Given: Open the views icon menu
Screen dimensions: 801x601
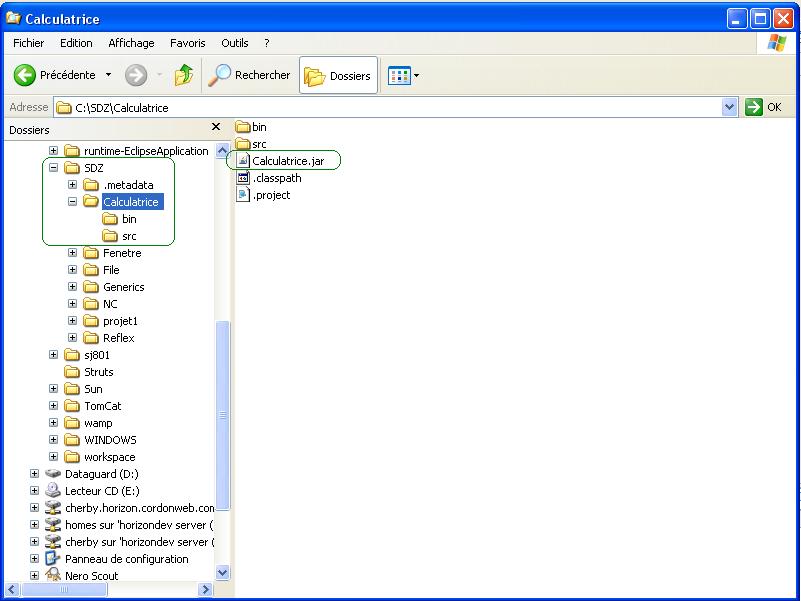Looking at the screenshot, I should pos(399,76).
